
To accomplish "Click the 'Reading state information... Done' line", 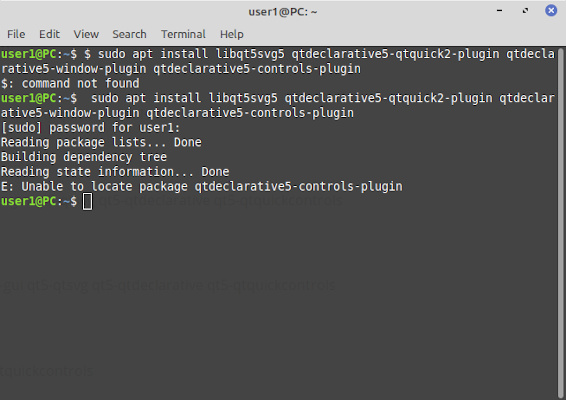I will (115, 172).
